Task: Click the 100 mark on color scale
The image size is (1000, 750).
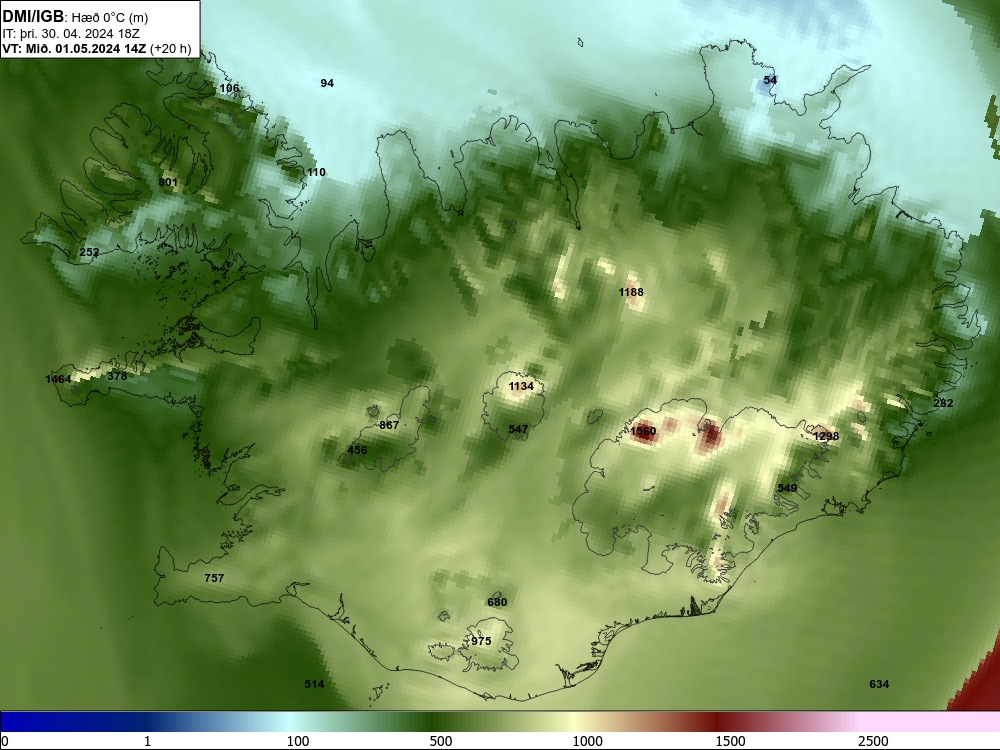Action: click(298, 741)
